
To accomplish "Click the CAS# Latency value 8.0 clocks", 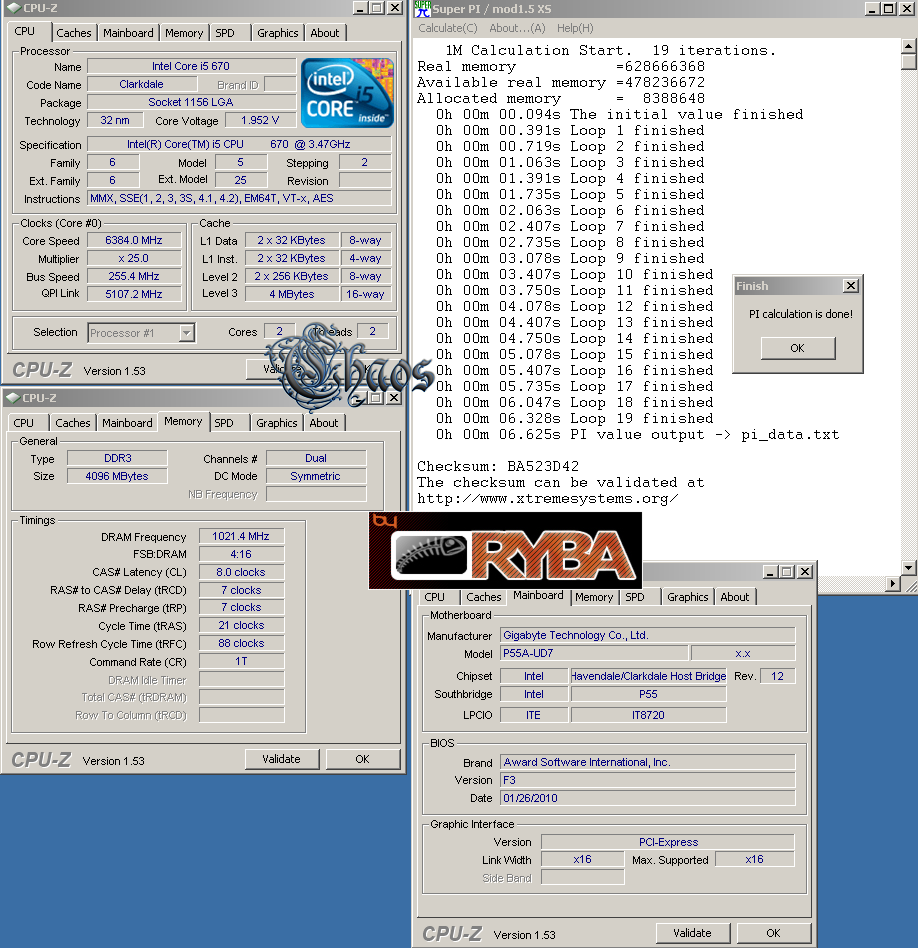I will tap(241, 572).
